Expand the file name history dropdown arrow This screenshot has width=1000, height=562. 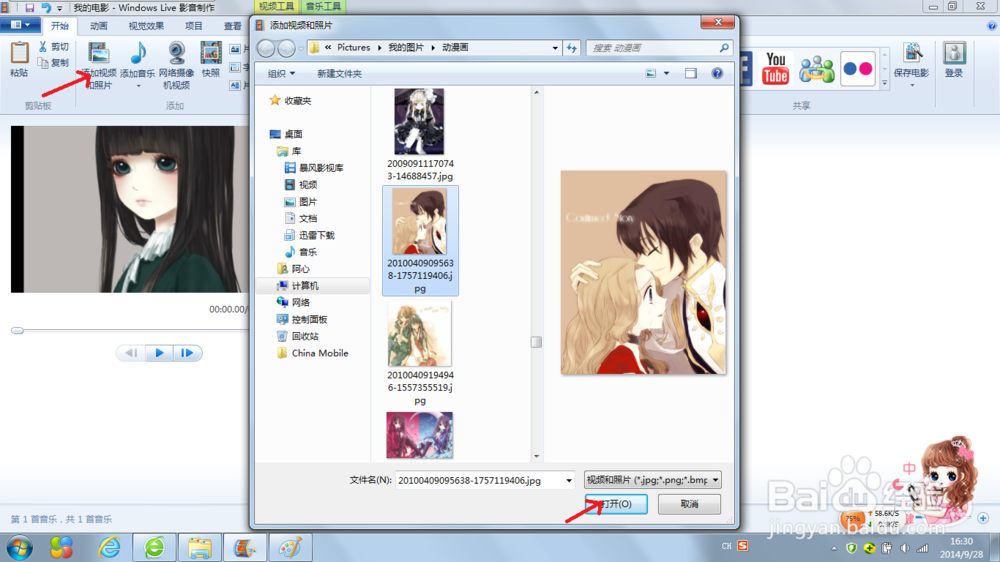click(569, 480)
